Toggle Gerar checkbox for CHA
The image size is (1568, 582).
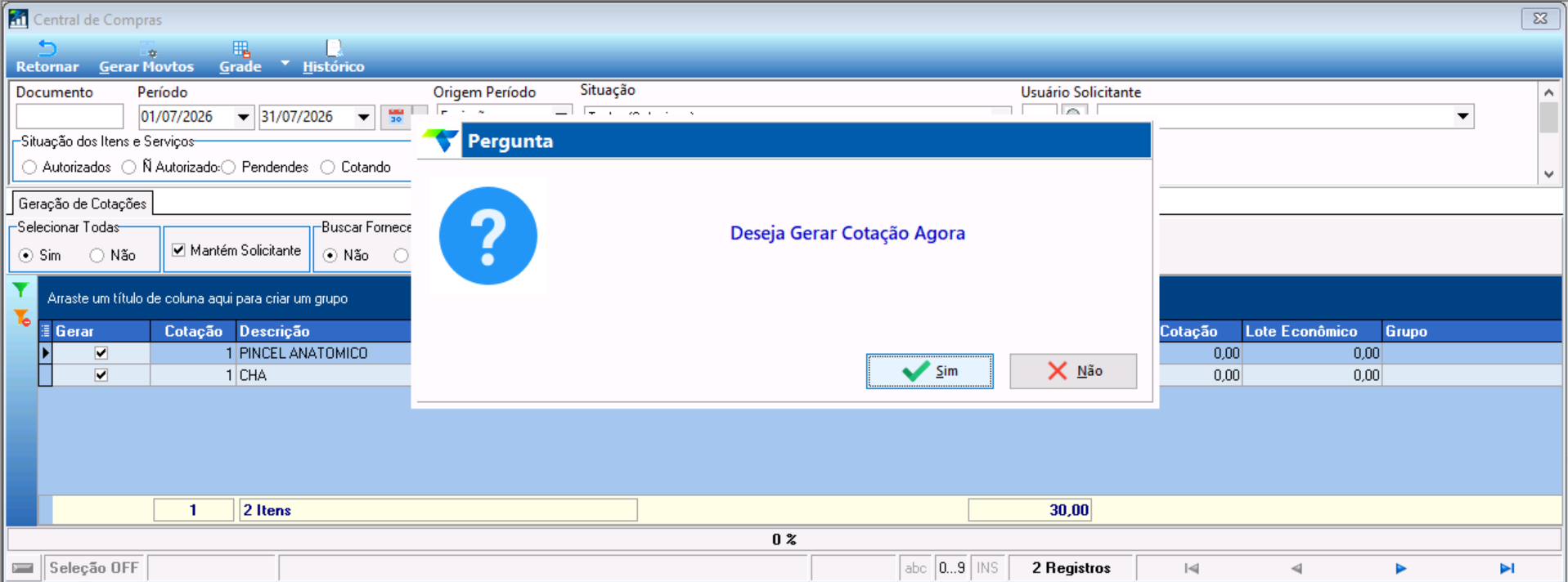pos(101,375)
